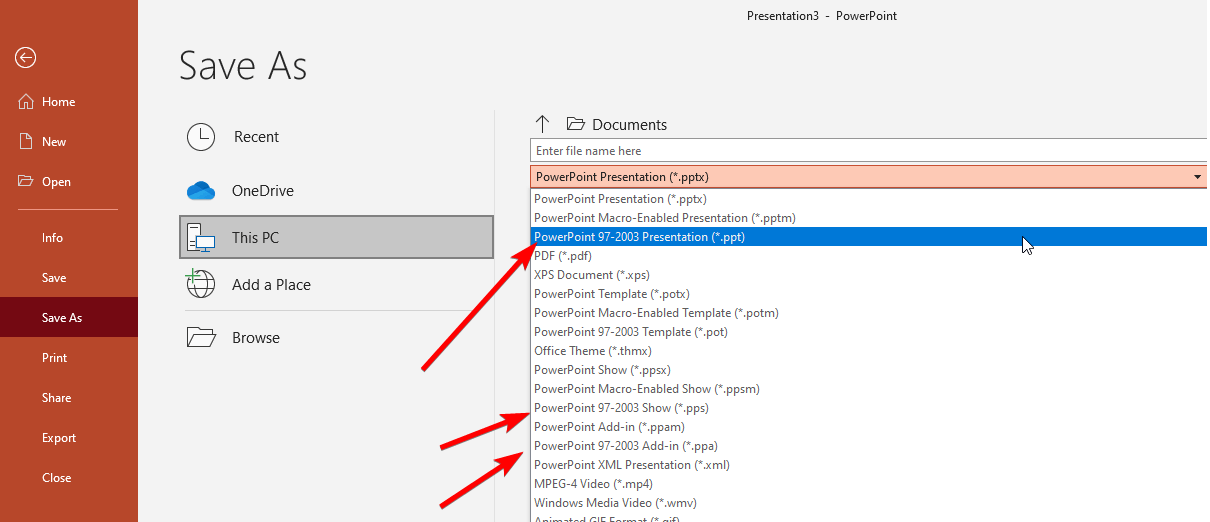Expand the file type dropdown arrow
The image size is (1210, 522).
[1197, 177]
